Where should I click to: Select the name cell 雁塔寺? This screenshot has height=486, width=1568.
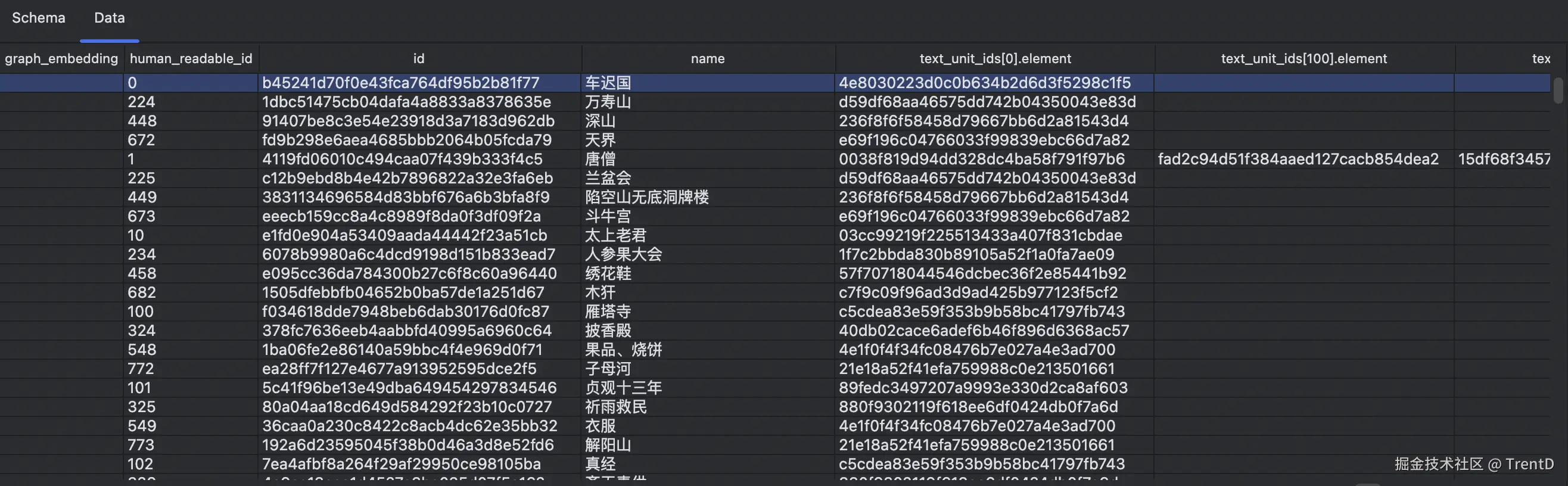(708, 311)
